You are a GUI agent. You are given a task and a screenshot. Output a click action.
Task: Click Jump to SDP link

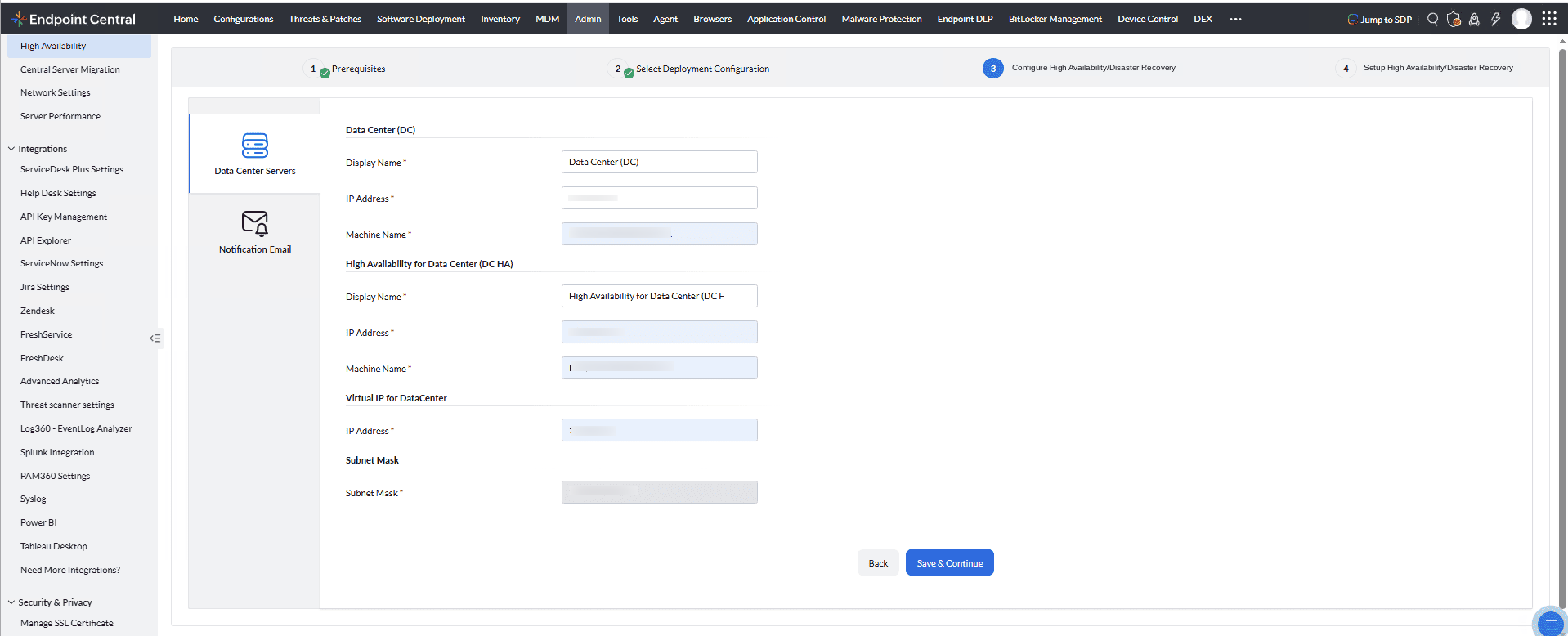tap(1380, 19)
